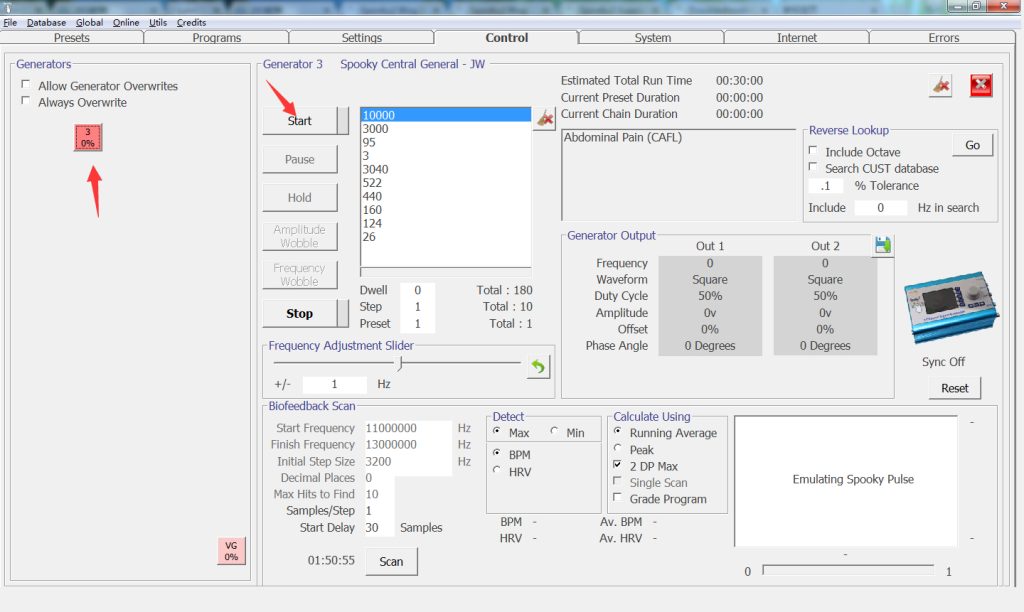Uncheck the 2 DP Max checkbox
Image resolution: width=1024 pixels, height=612 pixels.
click(x=618, y=466)
